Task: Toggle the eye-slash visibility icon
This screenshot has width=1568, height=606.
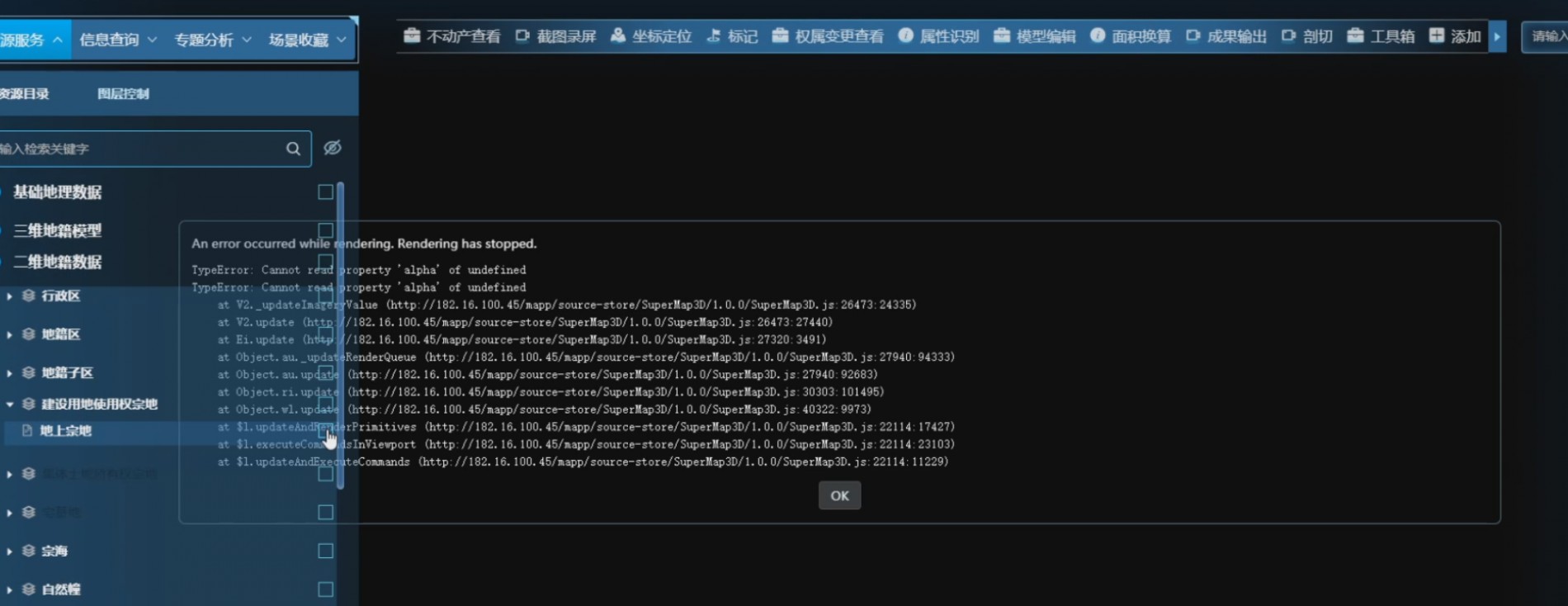Action: pos(333,148)
